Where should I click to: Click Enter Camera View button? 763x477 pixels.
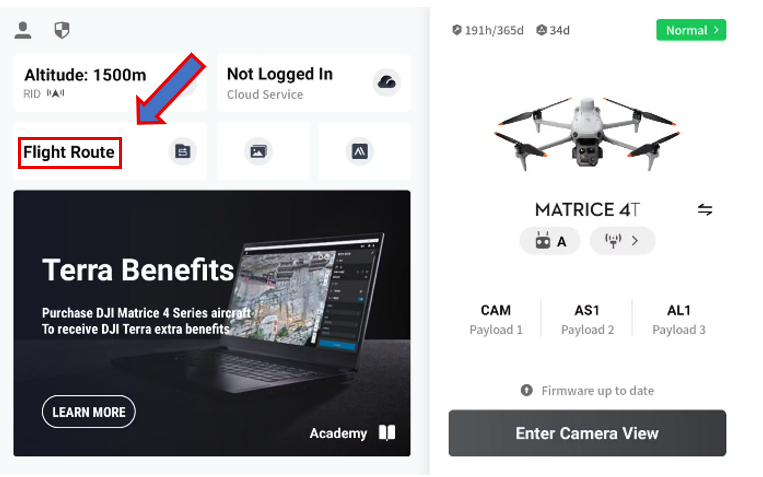coord(587,433)
